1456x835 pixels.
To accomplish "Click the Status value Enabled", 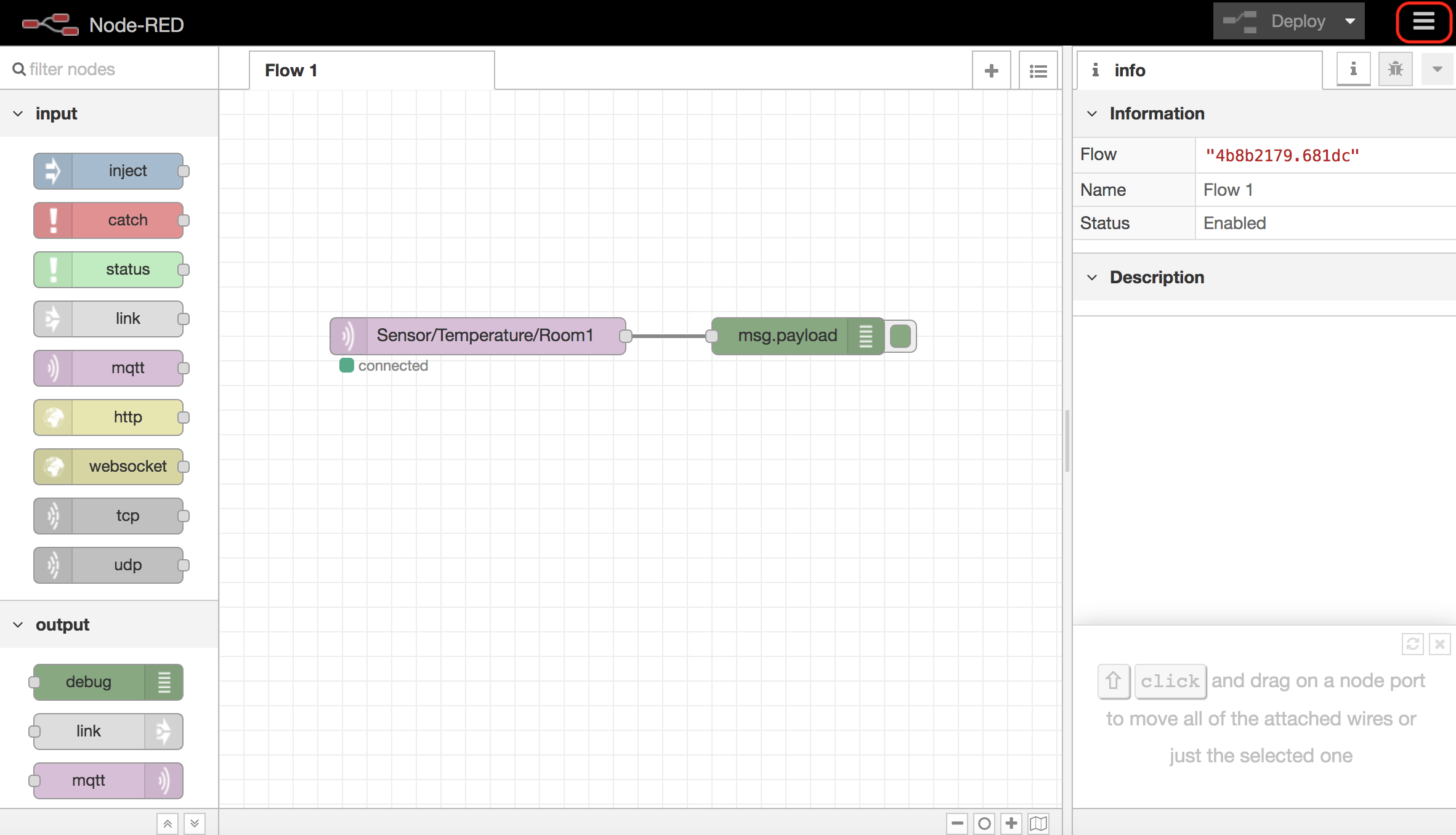I will [x=1235, y=223].
